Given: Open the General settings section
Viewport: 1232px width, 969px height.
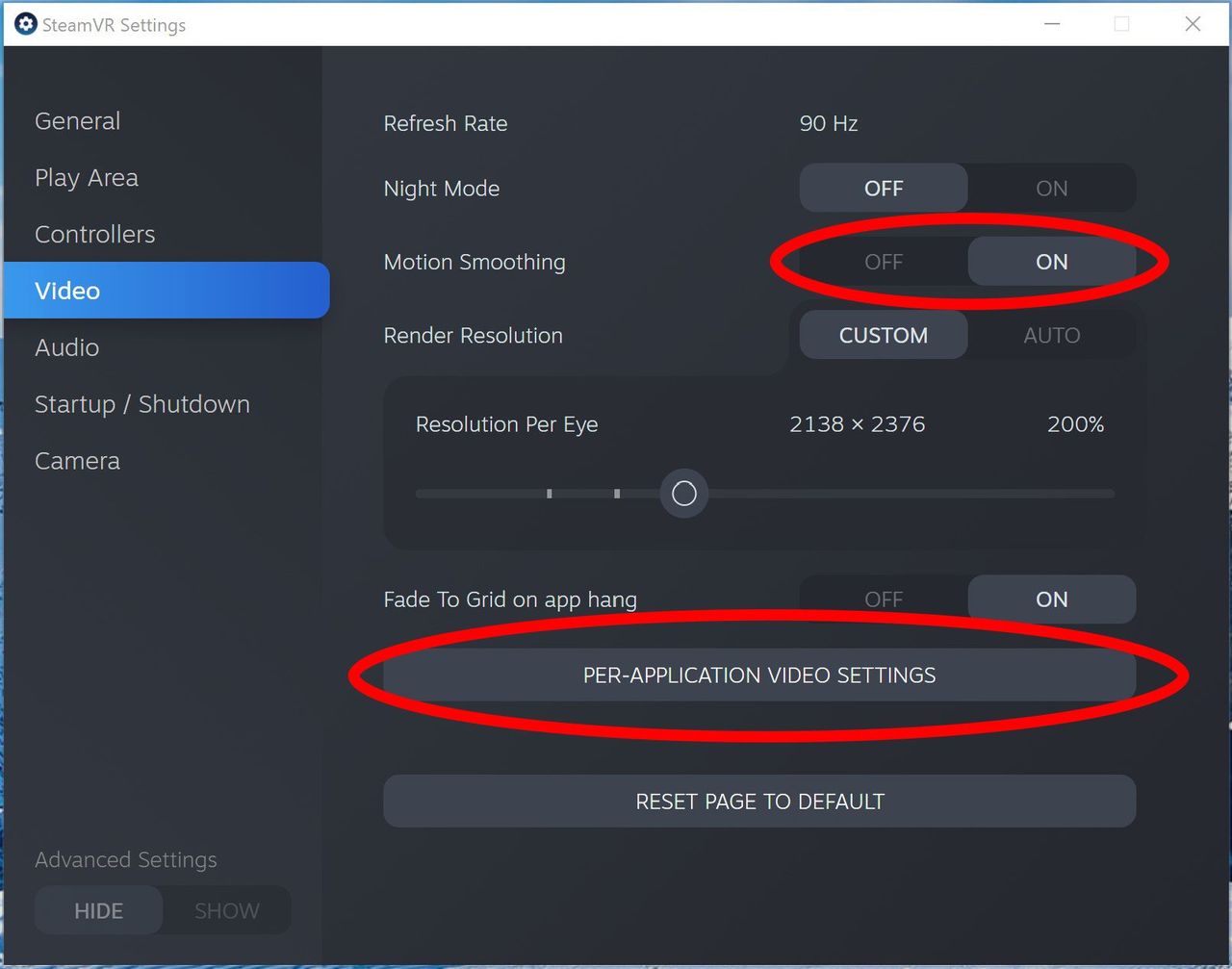Looking at the screenshot, I should click(78, 121).
